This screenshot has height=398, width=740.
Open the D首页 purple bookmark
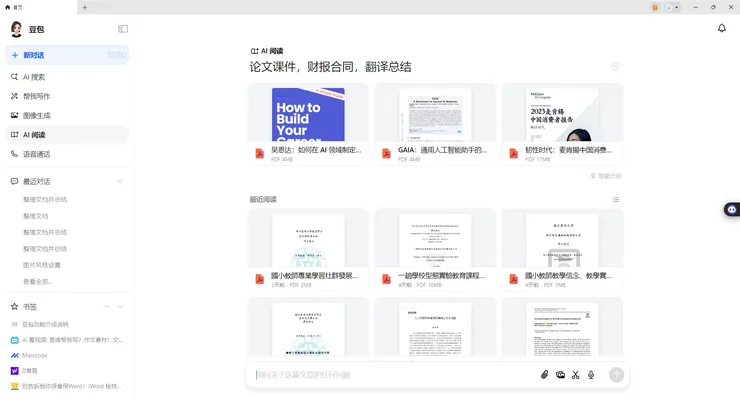click(x=24, y=371)
